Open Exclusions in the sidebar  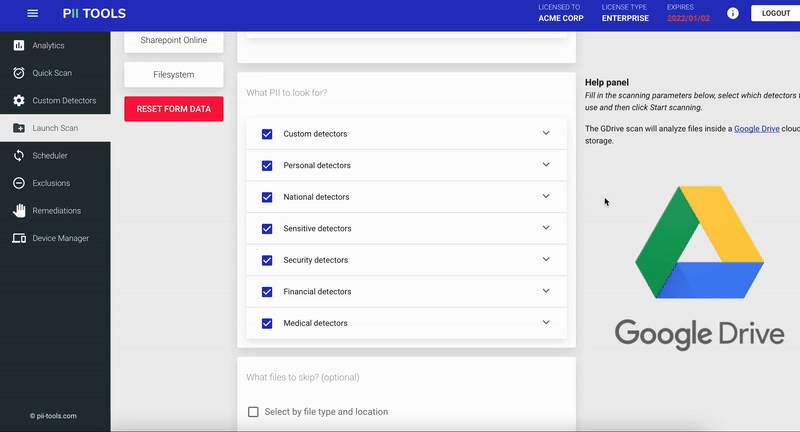[55, 183]
